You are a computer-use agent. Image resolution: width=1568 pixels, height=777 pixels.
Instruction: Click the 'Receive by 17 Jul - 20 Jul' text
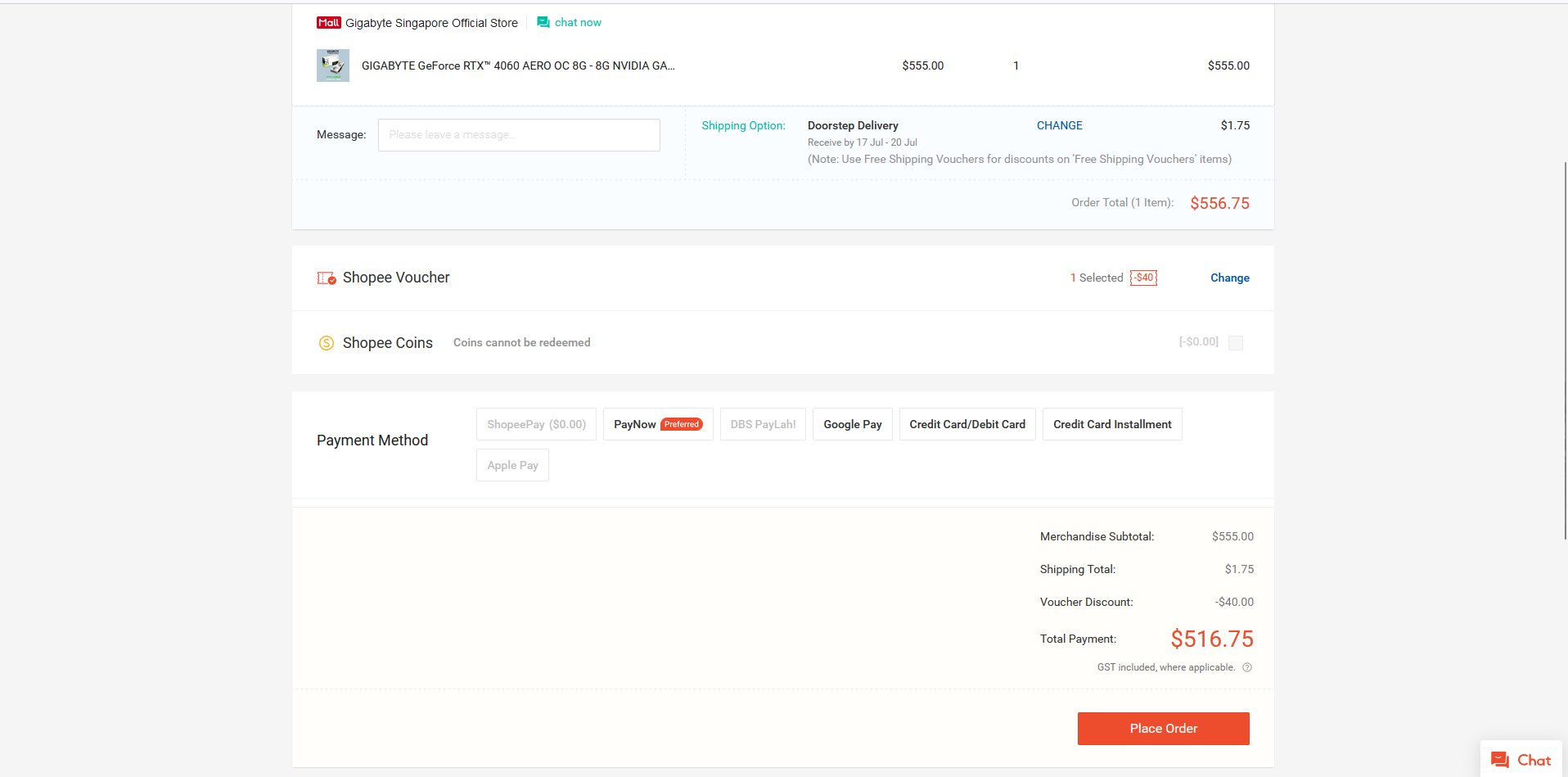click(x=862, y=142)
